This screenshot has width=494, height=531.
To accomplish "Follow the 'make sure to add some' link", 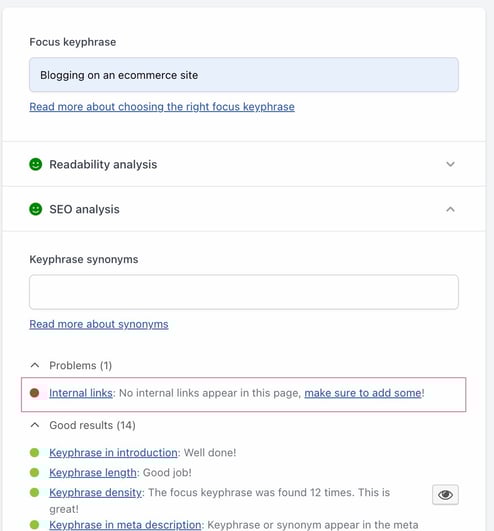I will click(x=363, y=393).
